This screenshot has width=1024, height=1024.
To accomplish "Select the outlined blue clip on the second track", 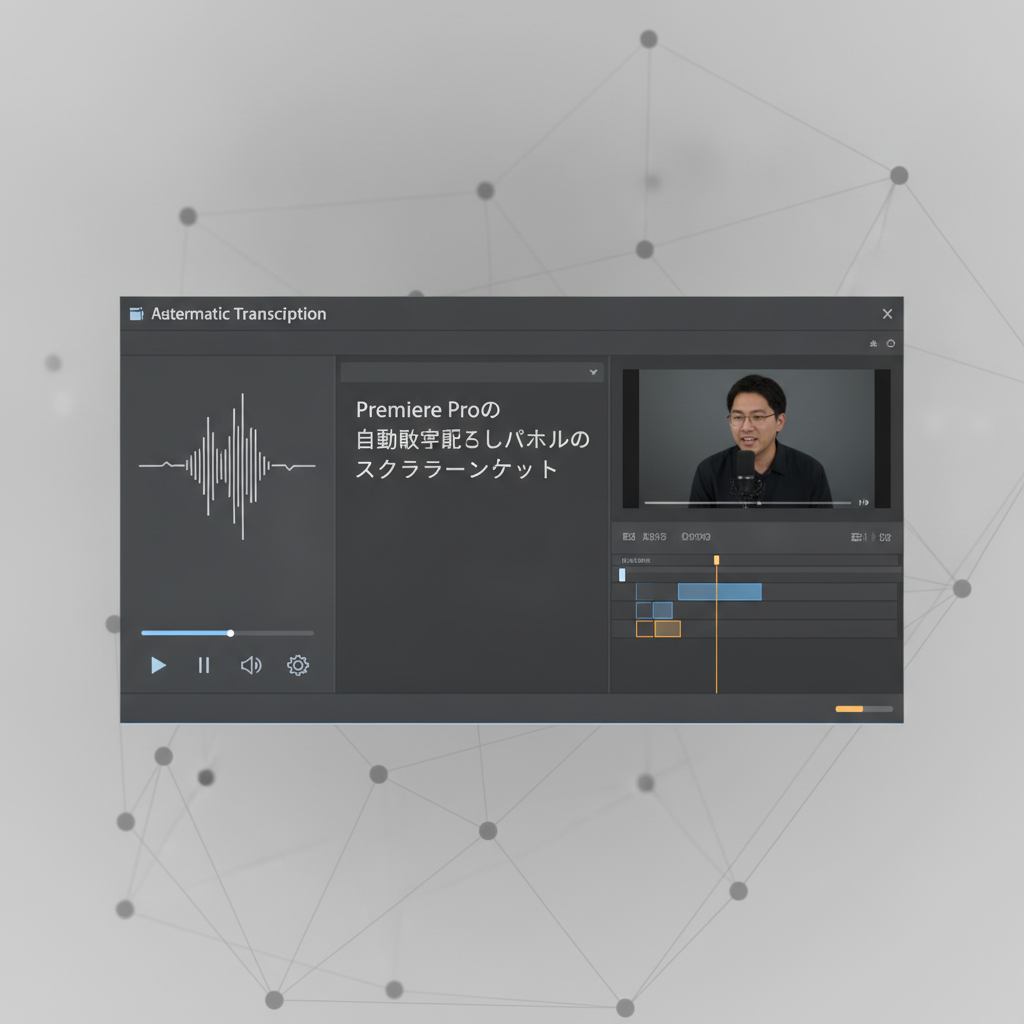I will point(645,611).
